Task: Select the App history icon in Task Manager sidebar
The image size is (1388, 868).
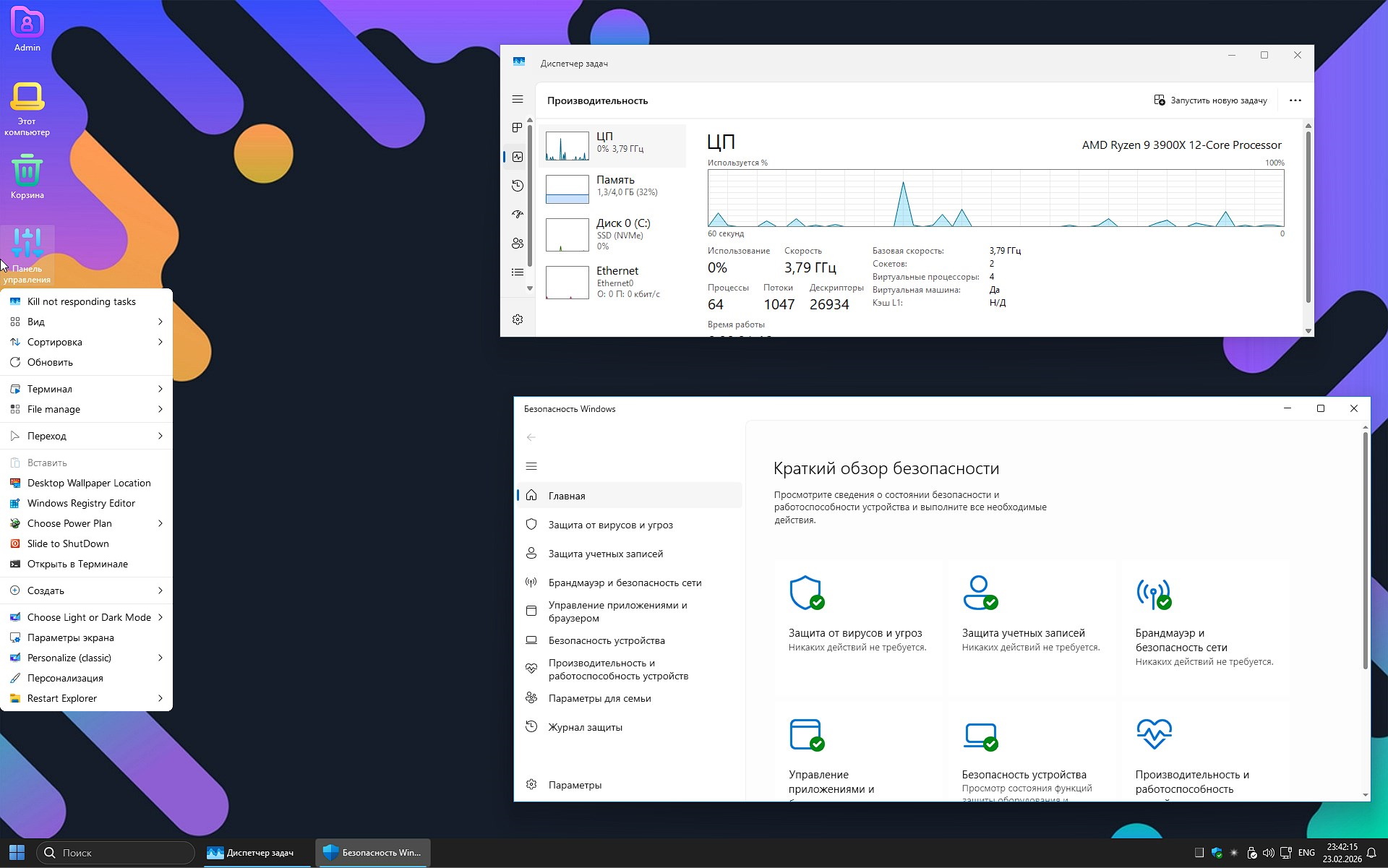Action: (517, 186)
